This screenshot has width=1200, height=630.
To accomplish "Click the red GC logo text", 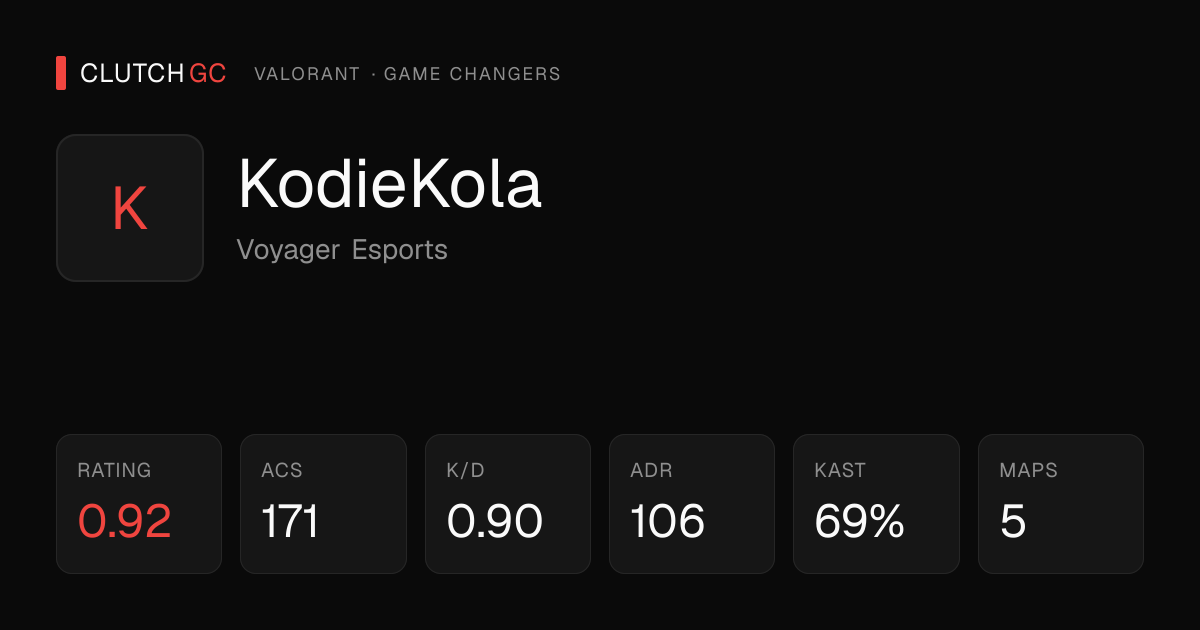I will coord(208,73).
